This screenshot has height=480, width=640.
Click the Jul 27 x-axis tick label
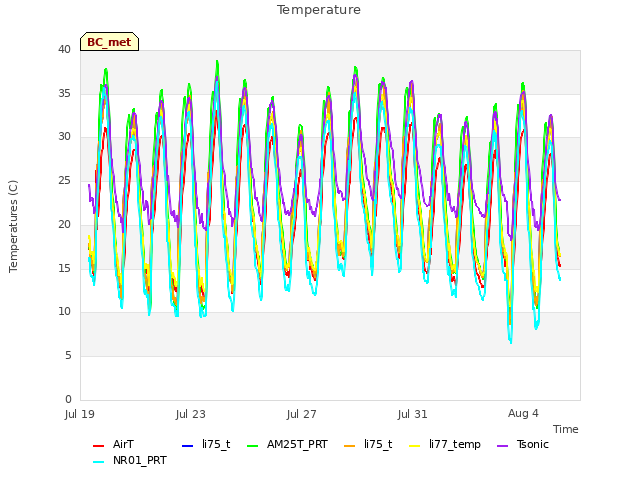pos(302,414)
